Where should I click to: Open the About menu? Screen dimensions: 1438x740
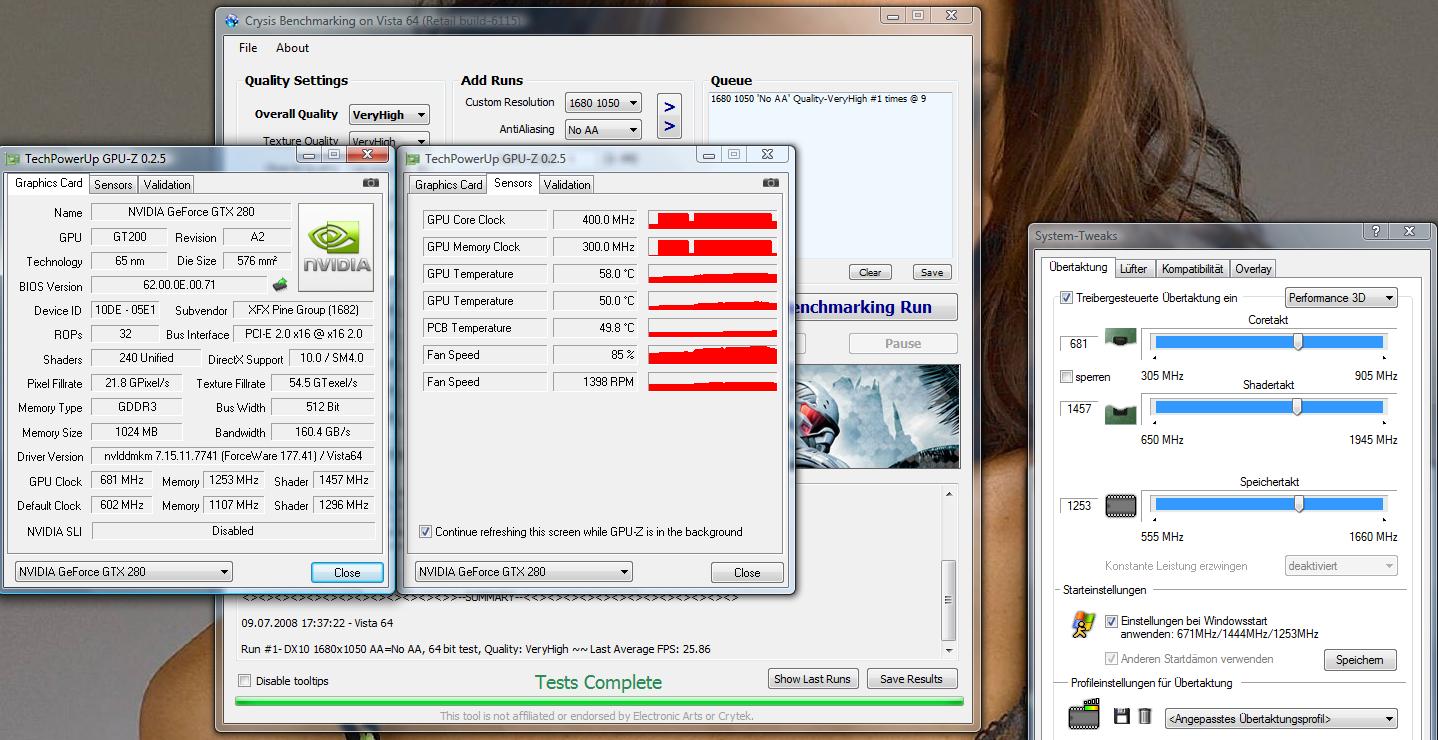[292, 48]
